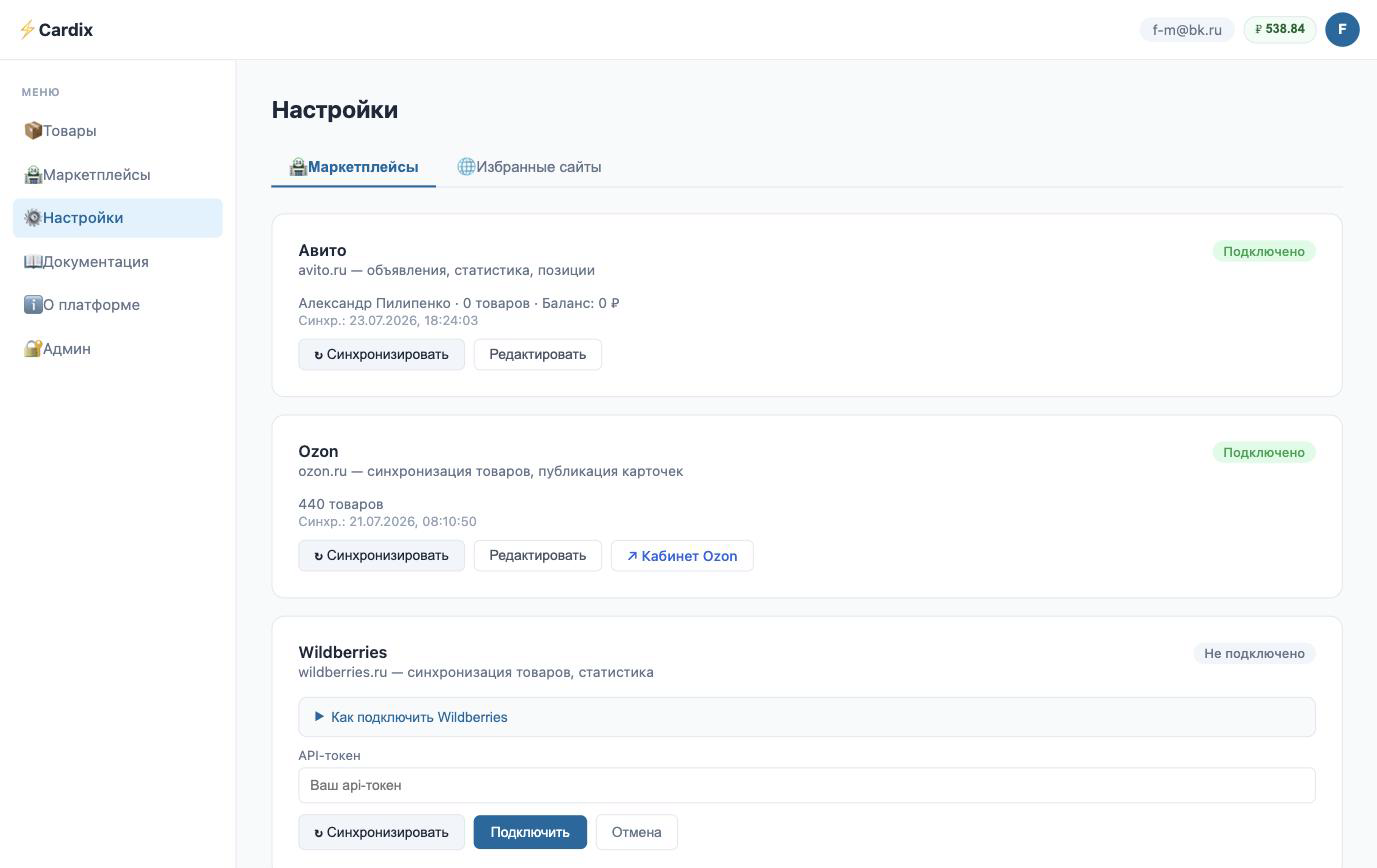1377x868 pixels.
Task: Focus the API-токен input field
Action: tap(807, 785)
